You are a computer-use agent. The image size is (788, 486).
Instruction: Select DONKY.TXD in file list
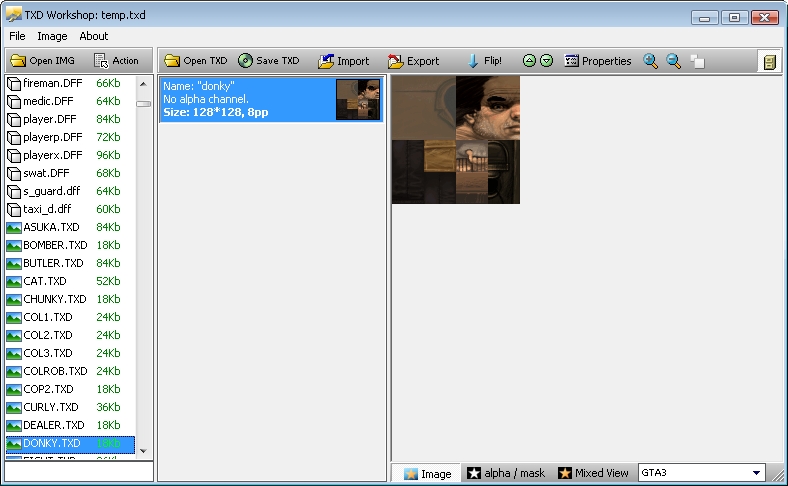pos(70,443)
